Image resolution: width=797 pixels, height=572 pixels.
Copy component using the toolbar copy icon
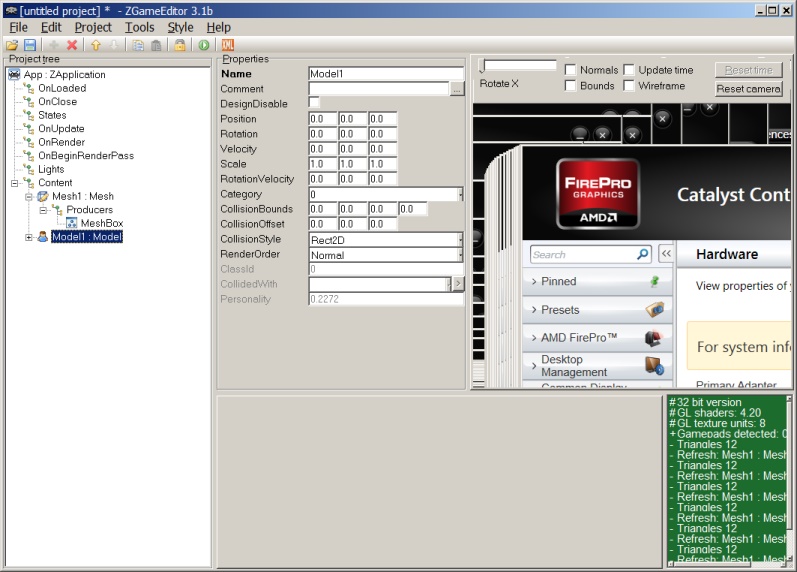click(138, 45)
